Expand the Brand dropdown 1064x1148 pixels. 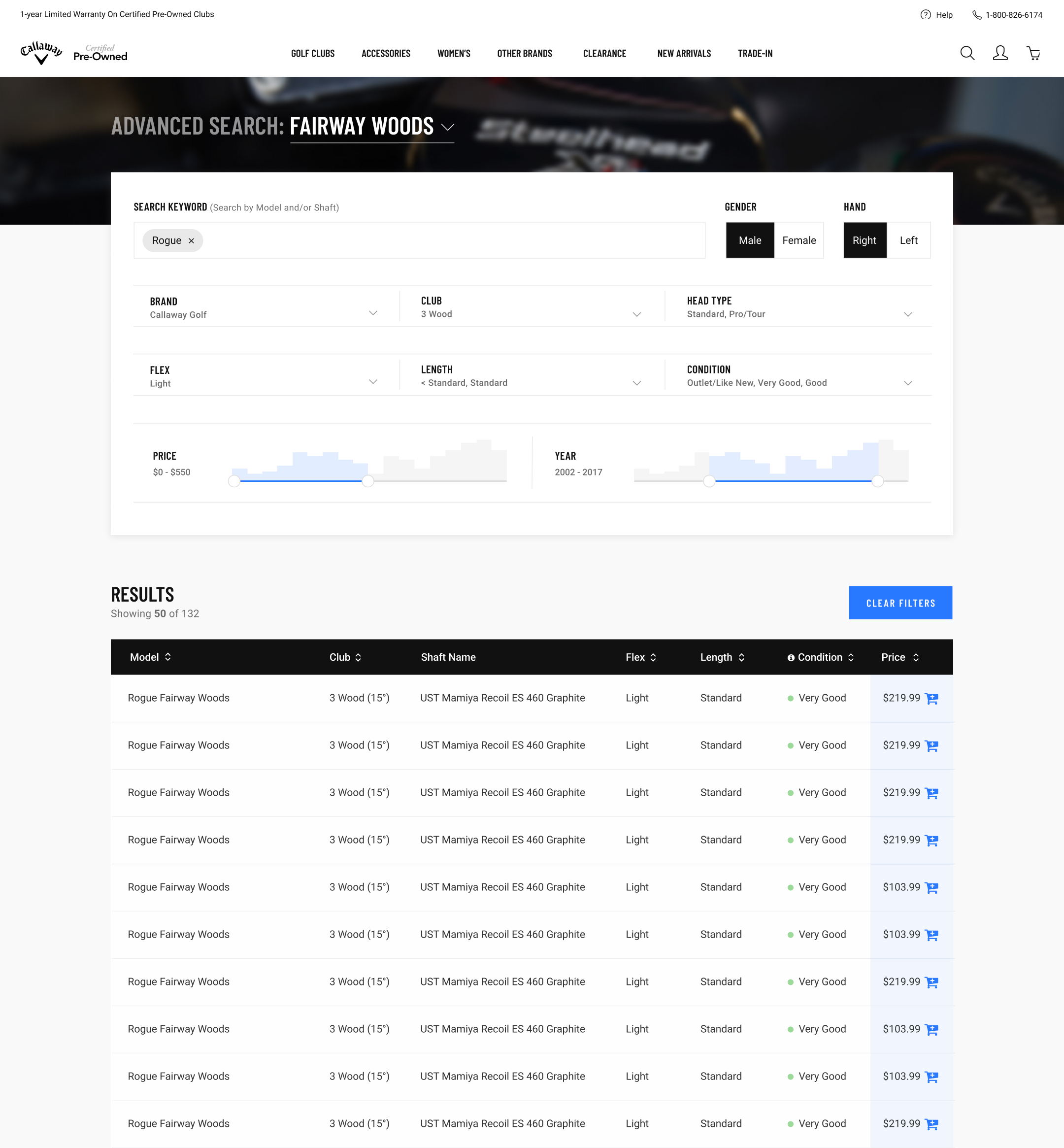(372, 313)
